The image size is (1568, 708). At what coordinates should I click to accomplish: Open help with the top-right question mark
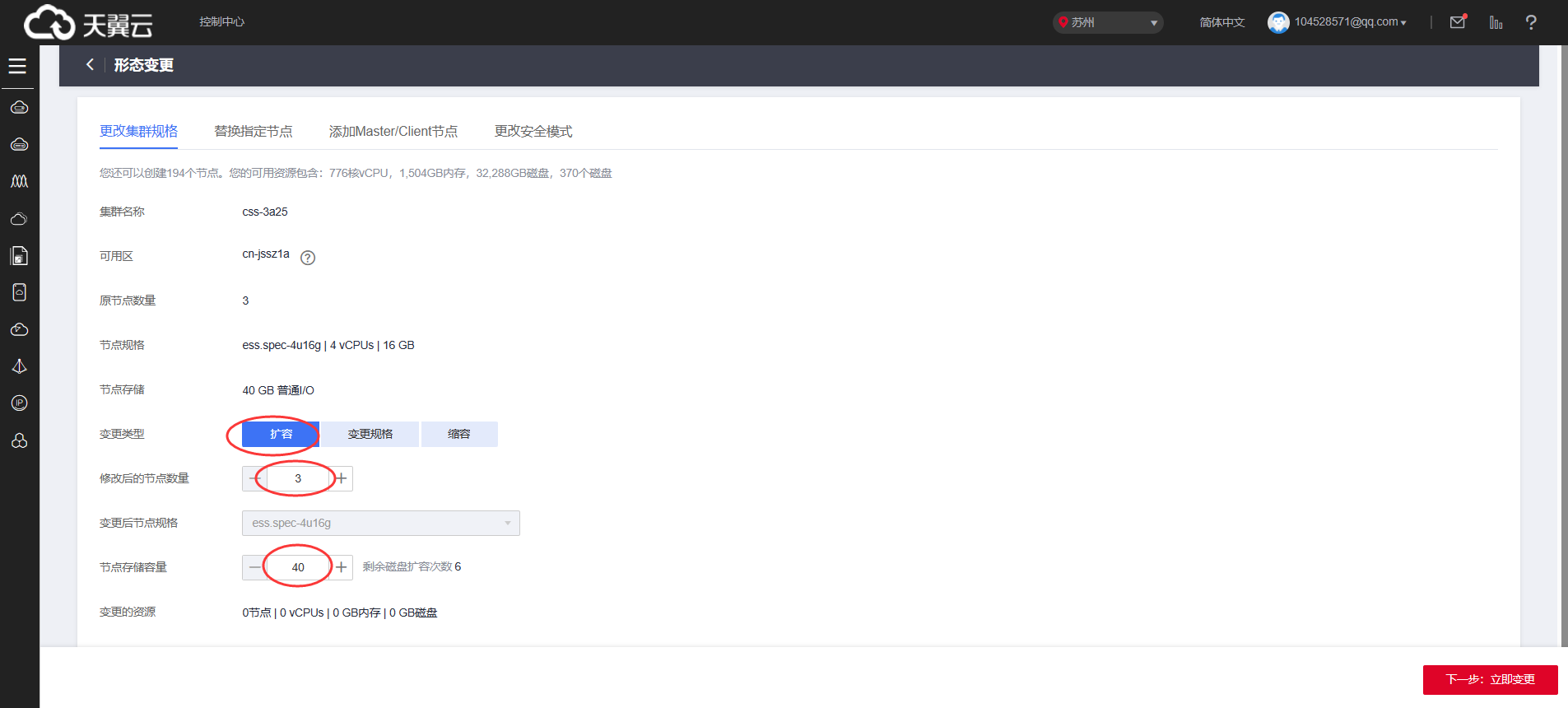click(x=1531, y=22)
